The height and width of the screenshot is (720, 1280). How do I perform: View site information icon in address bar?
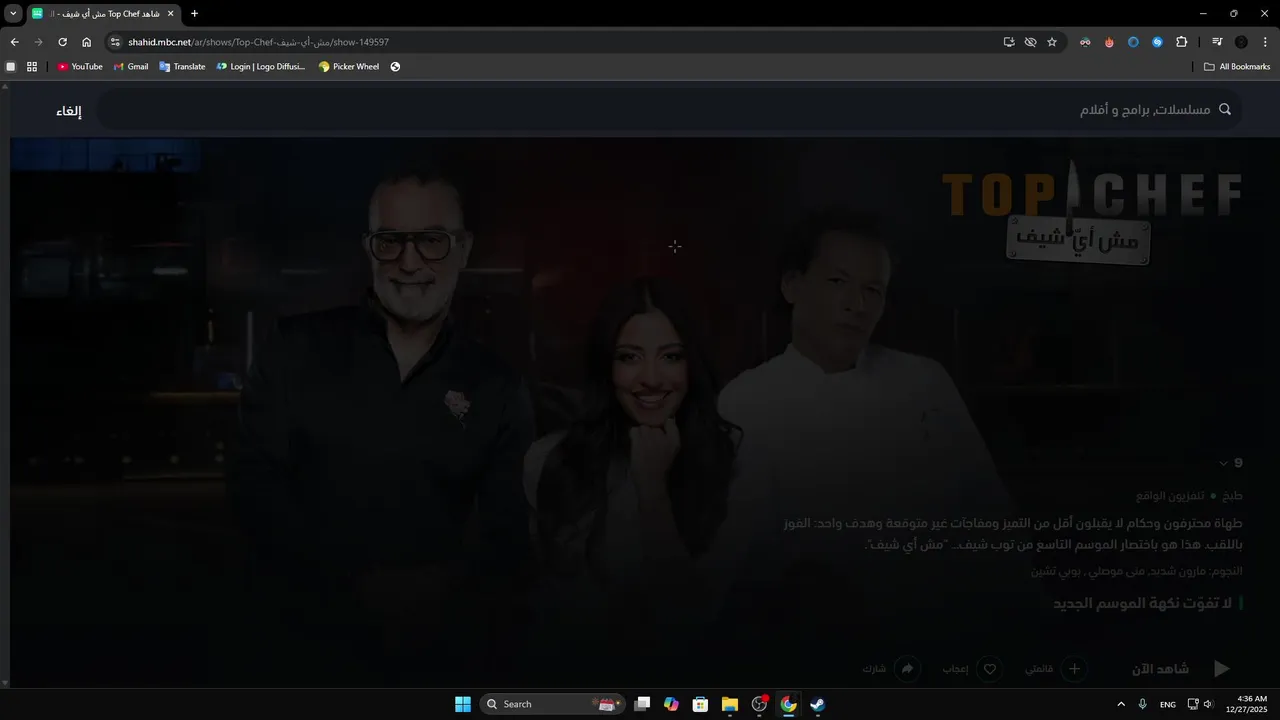coord(115,42)
